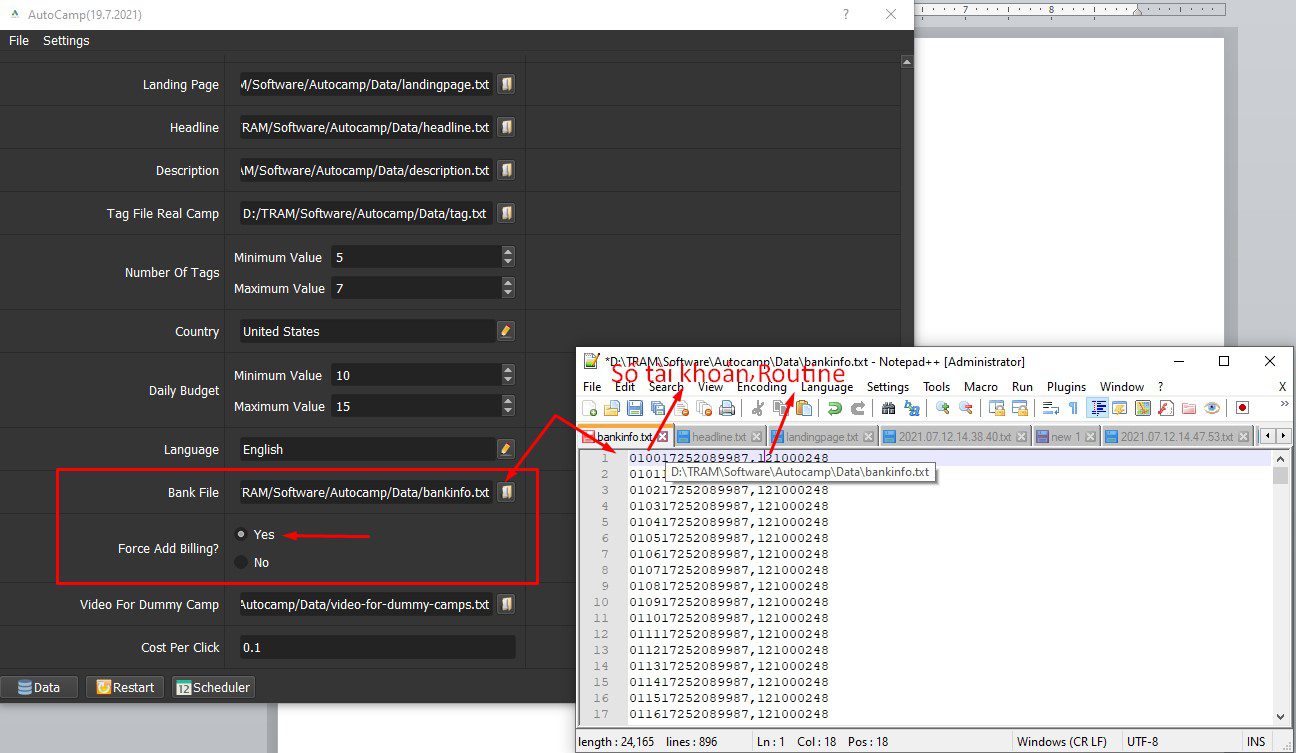1296x753 pixels.
Task: Open Replace dialog toolbar icon
Action: tap(911, 408)
